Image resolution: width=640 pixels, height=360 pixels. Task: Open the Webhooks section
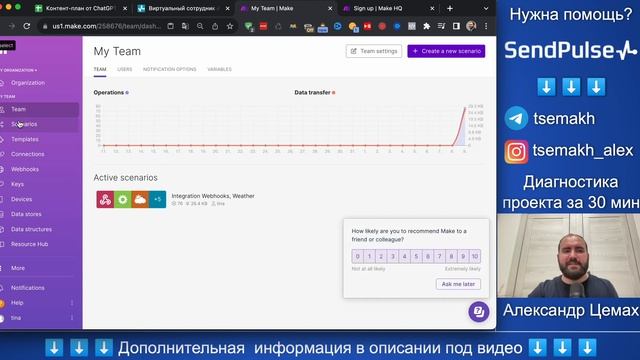(x=24, y=169)
